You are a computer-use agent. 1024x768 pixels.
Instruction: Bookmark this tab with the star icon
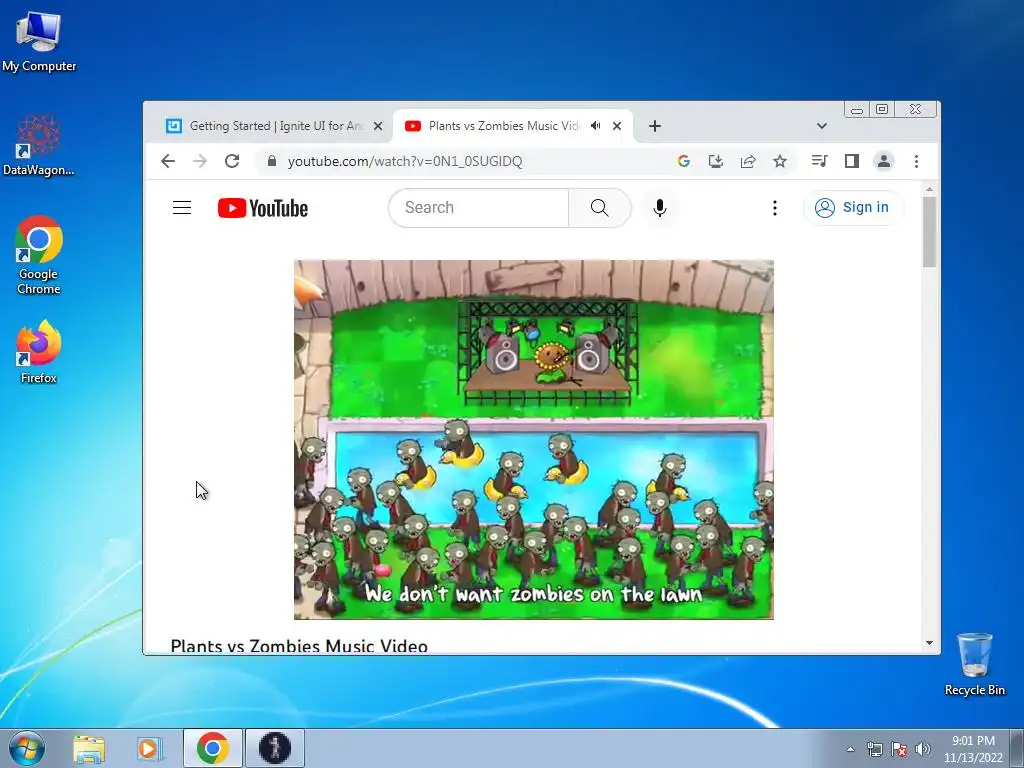tap(780, 161)
